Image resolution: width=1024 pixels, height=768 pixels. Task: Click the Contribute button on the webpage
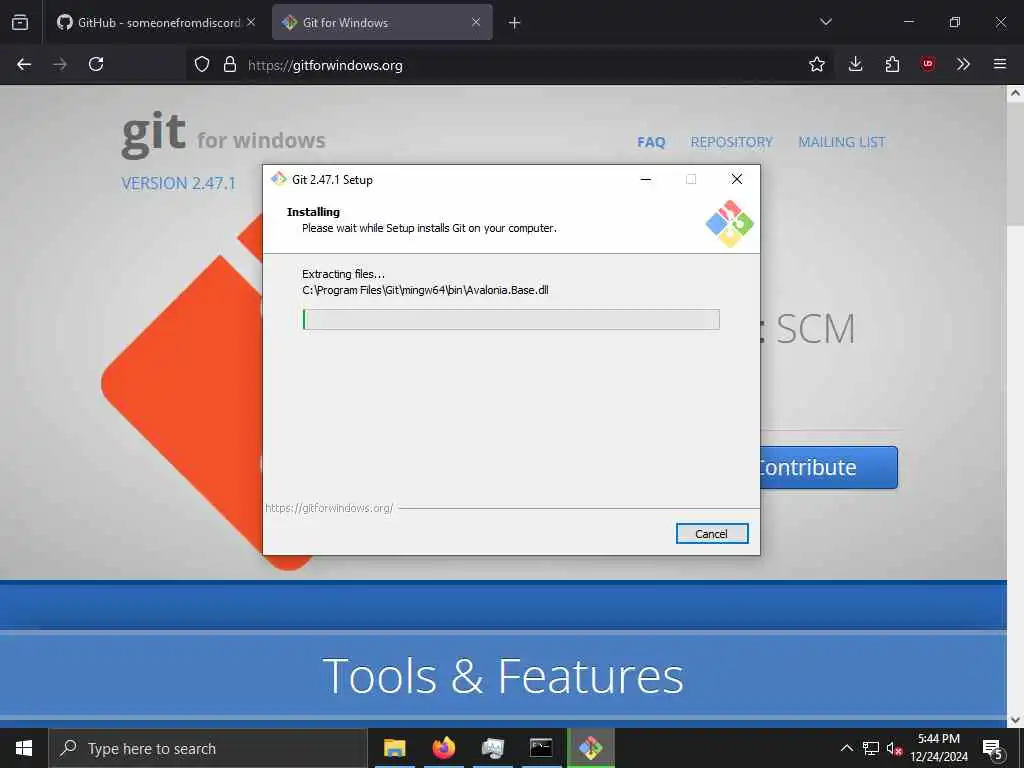tap(829, 468)
